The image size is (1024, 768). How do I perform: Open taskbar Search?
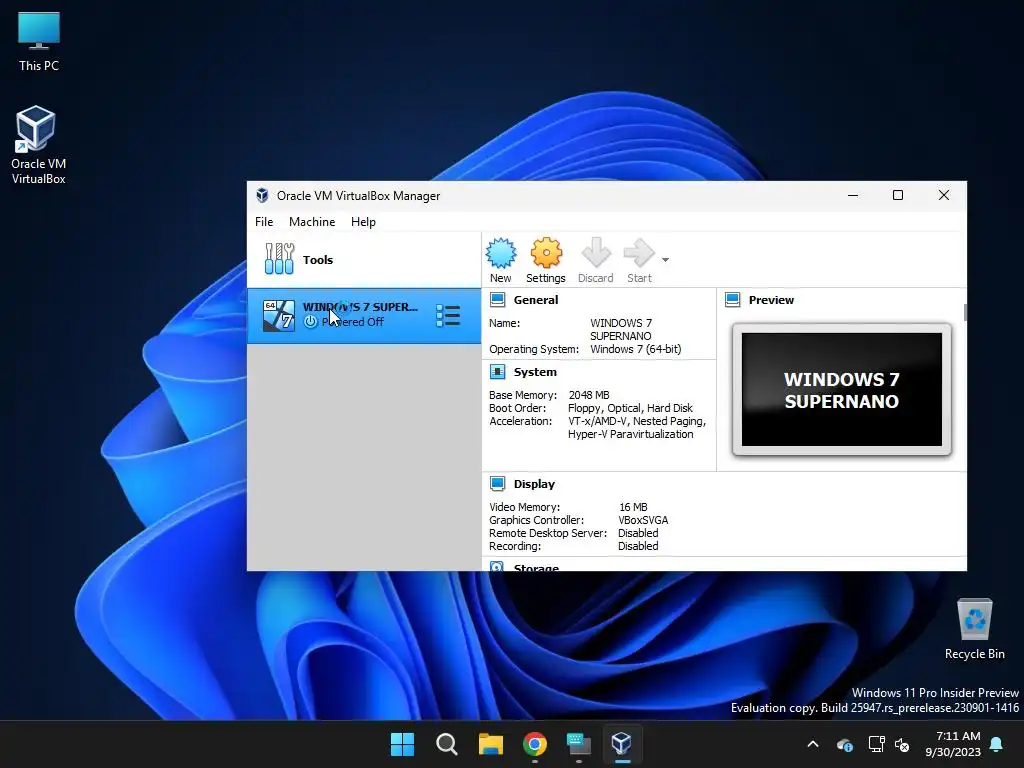447,744
